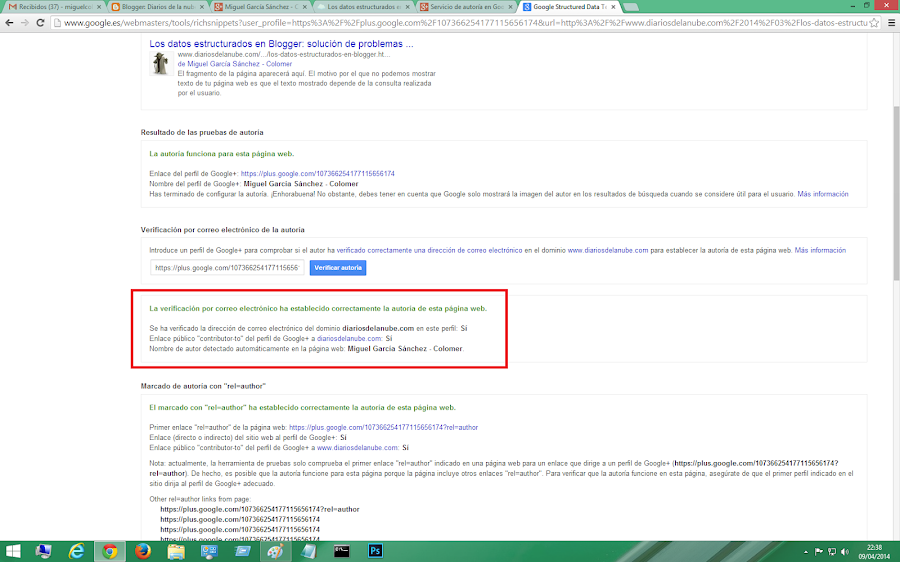Viewport: 900px width, 562px height.
Task: Open the Windows Start button
Action: click(x=13, y=551)
